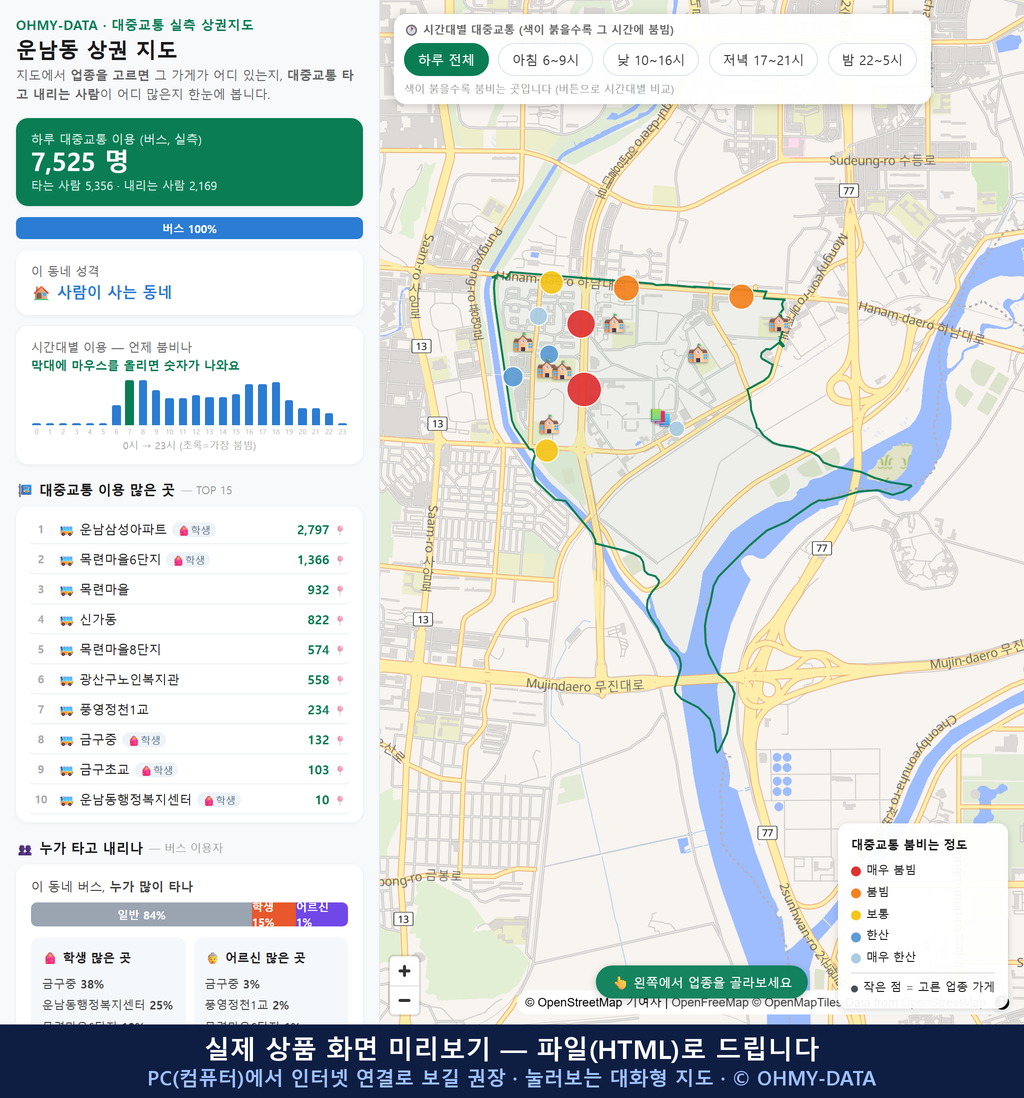Click the 학생 tag on the 목련마을6단지 row

189,560
